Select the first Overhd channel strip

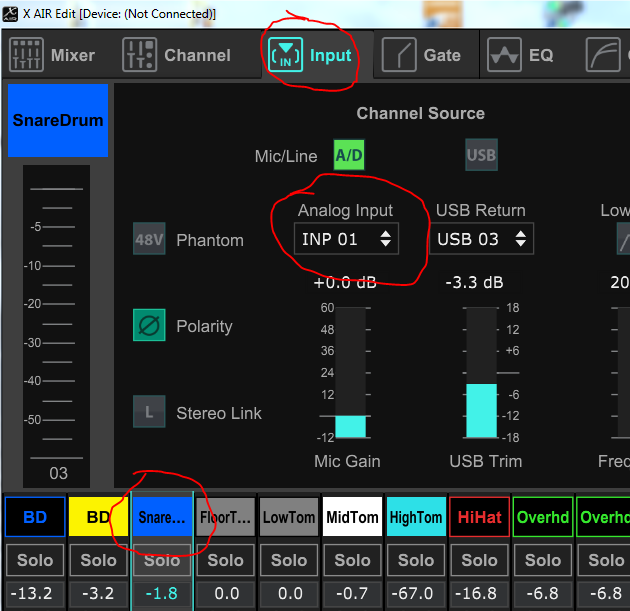(543, 517)
